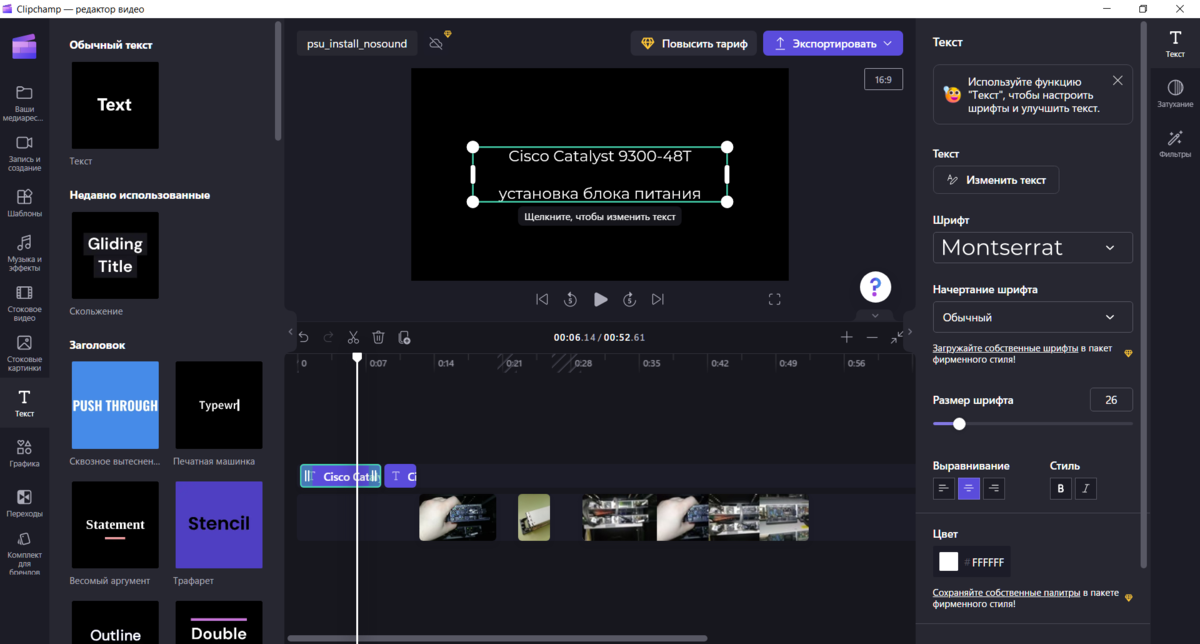
Task: Toggle bold text style
Action: coord(1060,488)
